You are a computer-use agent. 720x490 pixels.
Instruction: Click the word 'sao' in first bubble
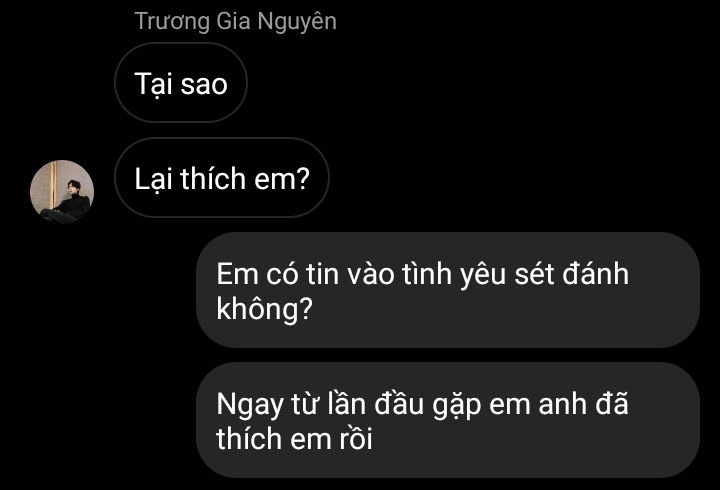pos(204,84)
